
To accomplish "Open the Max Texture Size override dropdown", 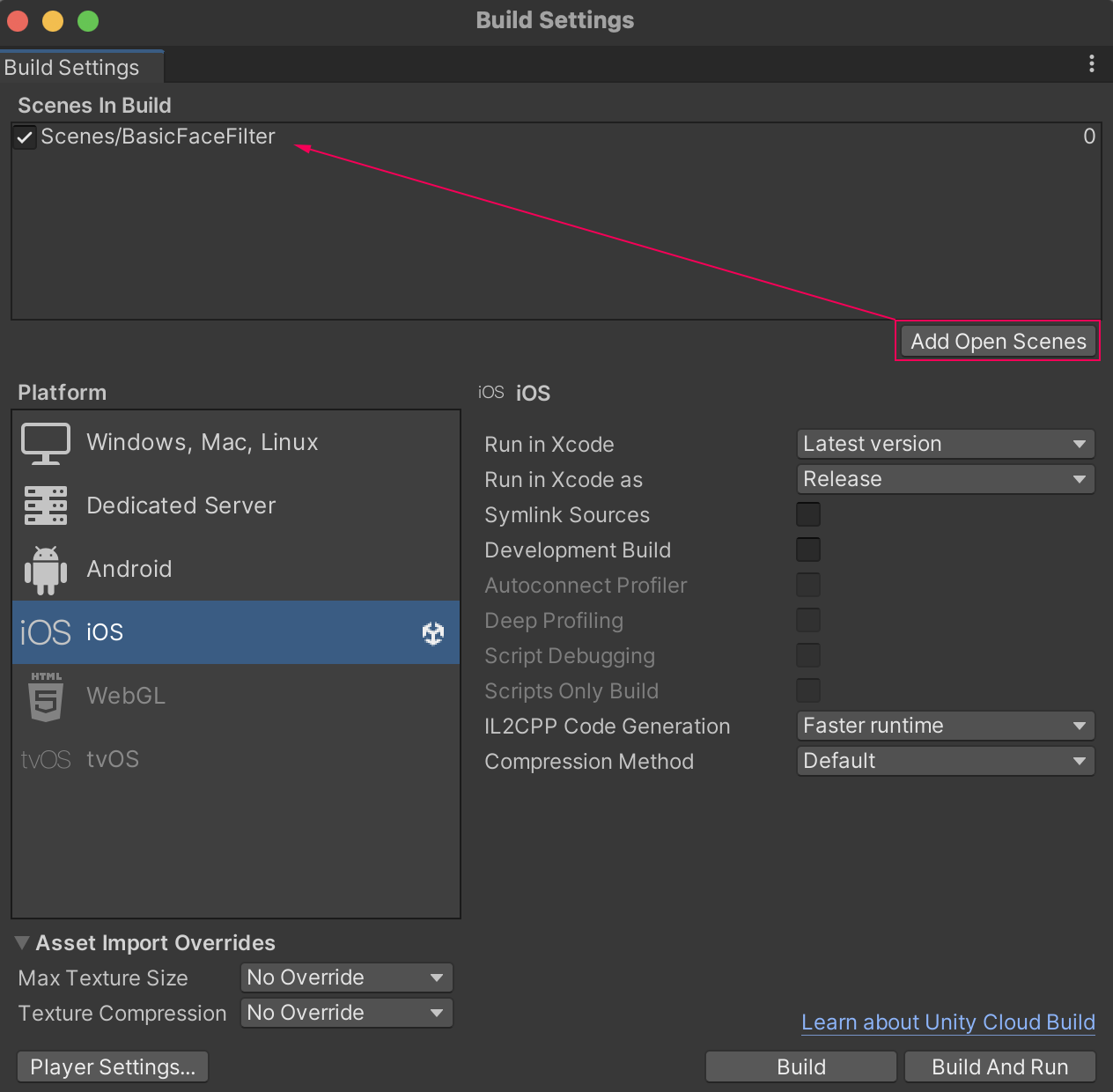I will pos(346,978).
